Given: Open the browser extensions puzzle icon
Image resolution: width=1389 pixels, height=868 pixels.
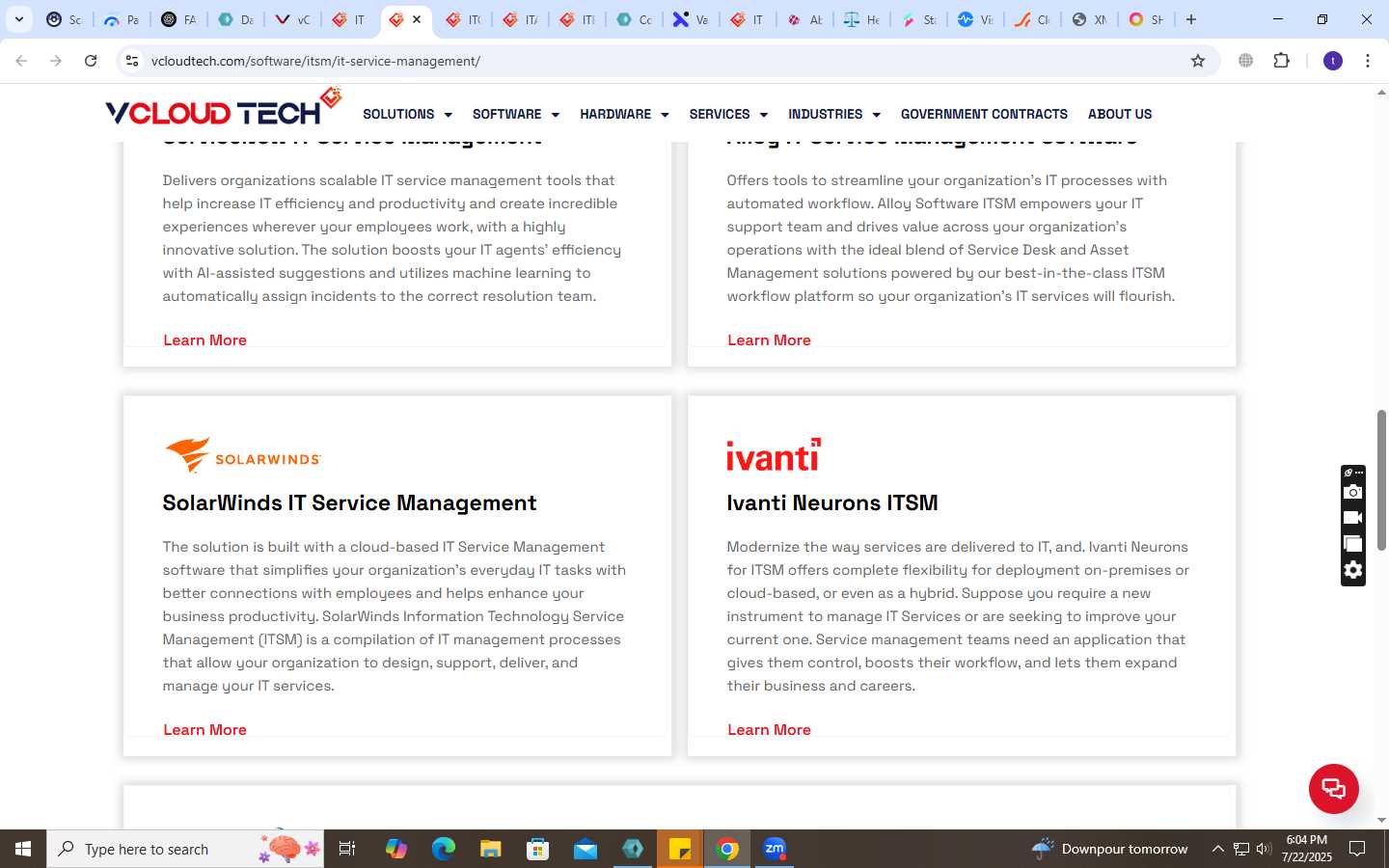Looking at the screenshot, I should (x=1281, y=61).
